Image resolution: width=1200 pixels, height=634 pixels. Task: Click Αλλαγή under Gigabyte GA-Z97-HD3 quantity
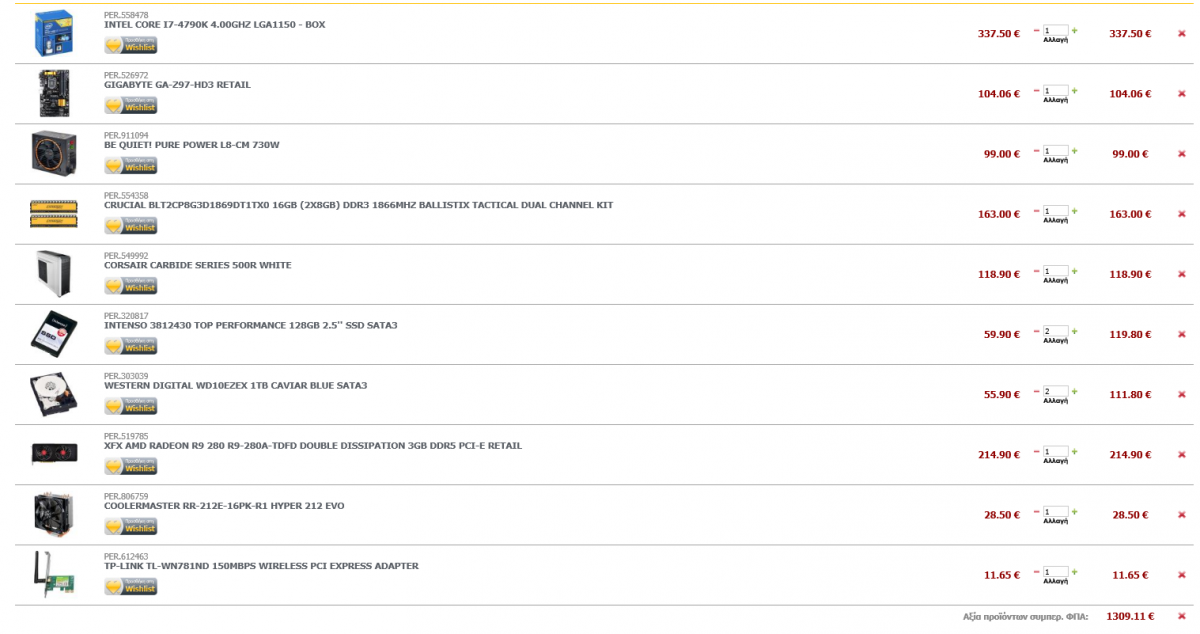(x=1055, y=100)
